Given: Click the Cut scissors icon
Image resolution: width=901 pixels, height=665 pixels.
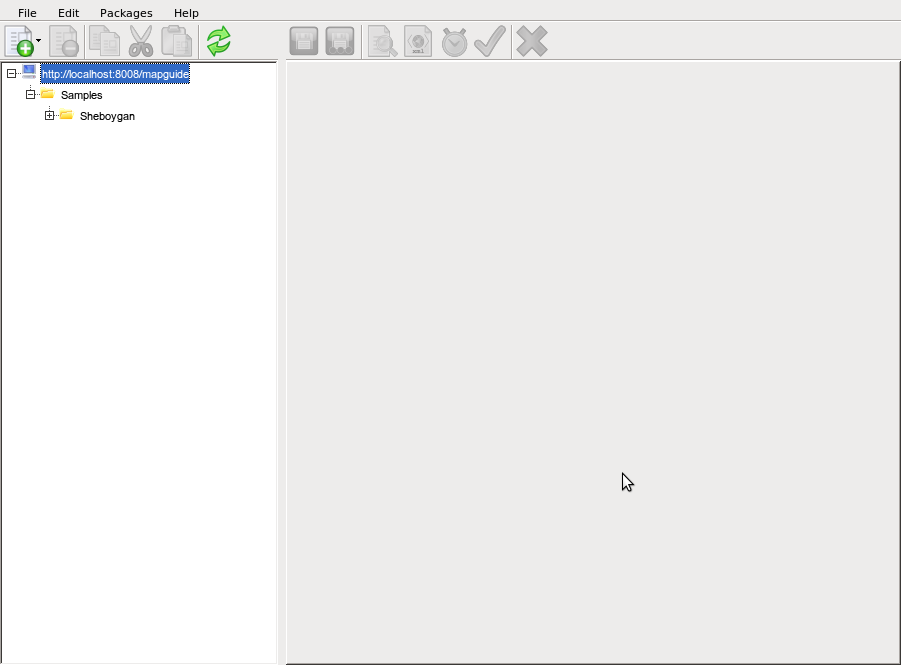Looking at the screenshot, I should coord(141,41).
